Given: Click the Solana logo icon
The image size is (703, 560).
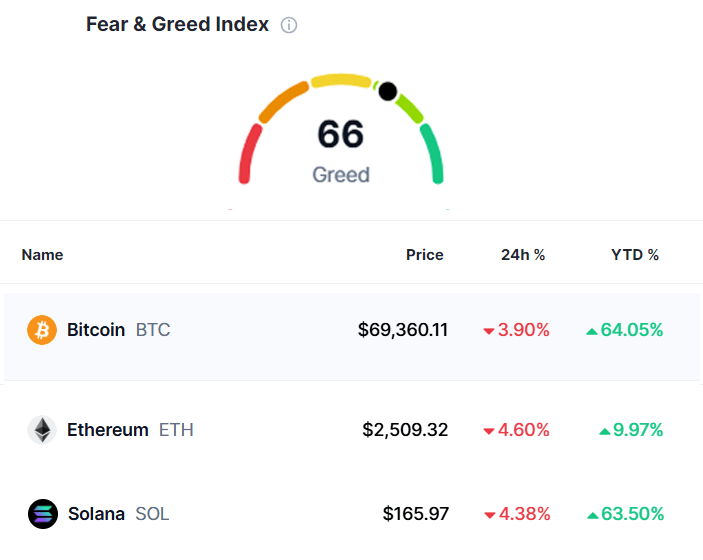Looking at the screenshot, I should pyautogui.click(x=42, y=514).
